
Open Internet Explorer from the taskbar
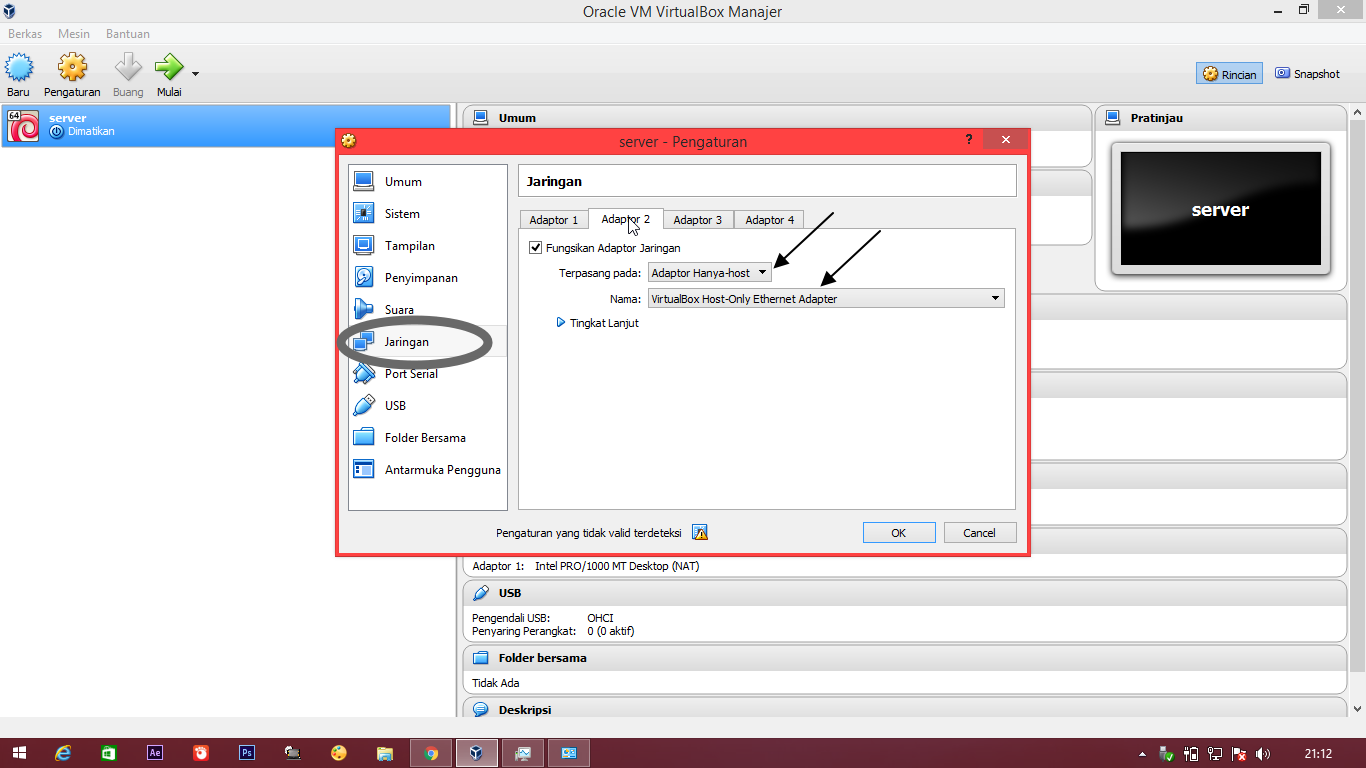pyautogui.click(x=65, y=753)
